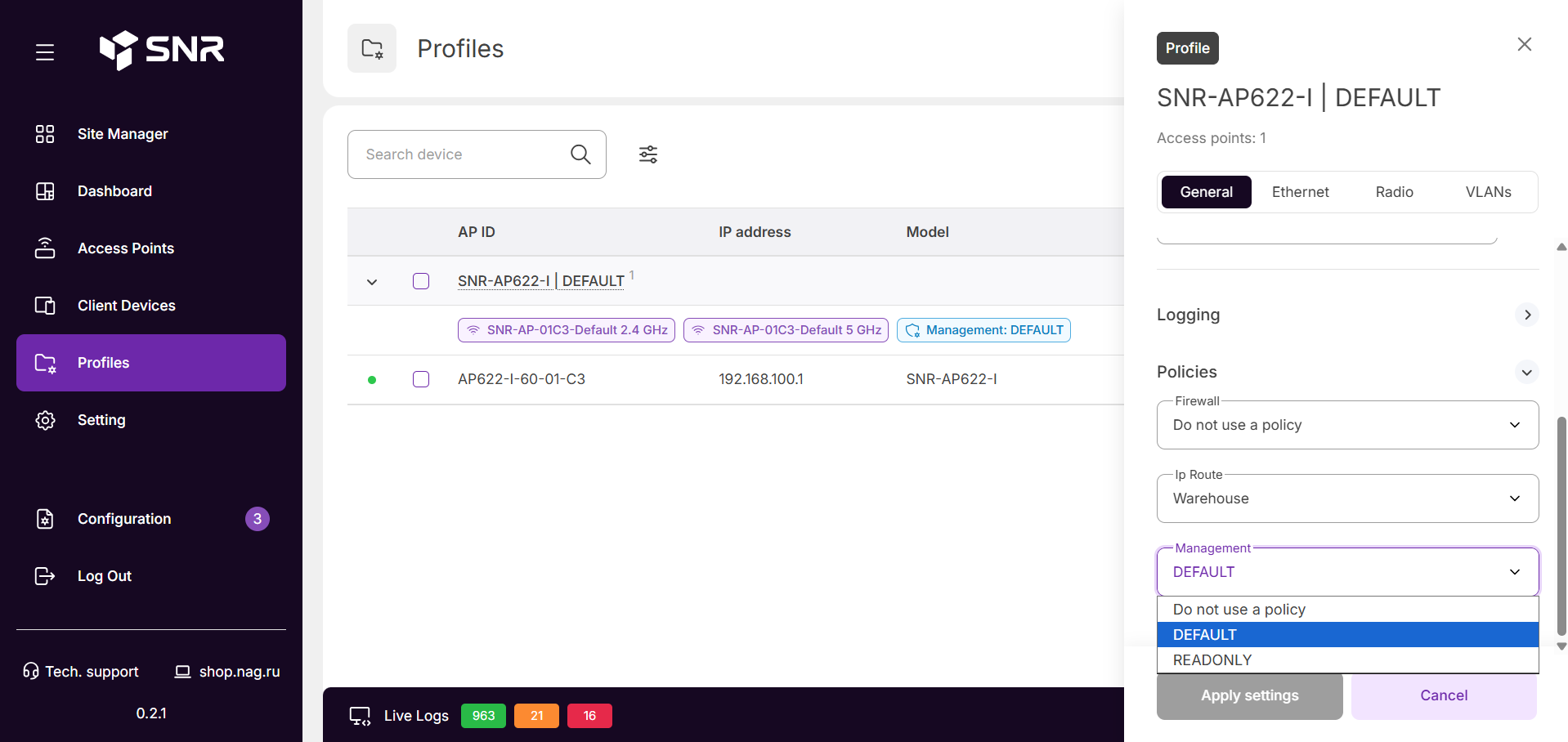Click the red 16 log counter
The height and width of the screenshot is (742, 1568).
pyautogui.click(x=589, y=716)
